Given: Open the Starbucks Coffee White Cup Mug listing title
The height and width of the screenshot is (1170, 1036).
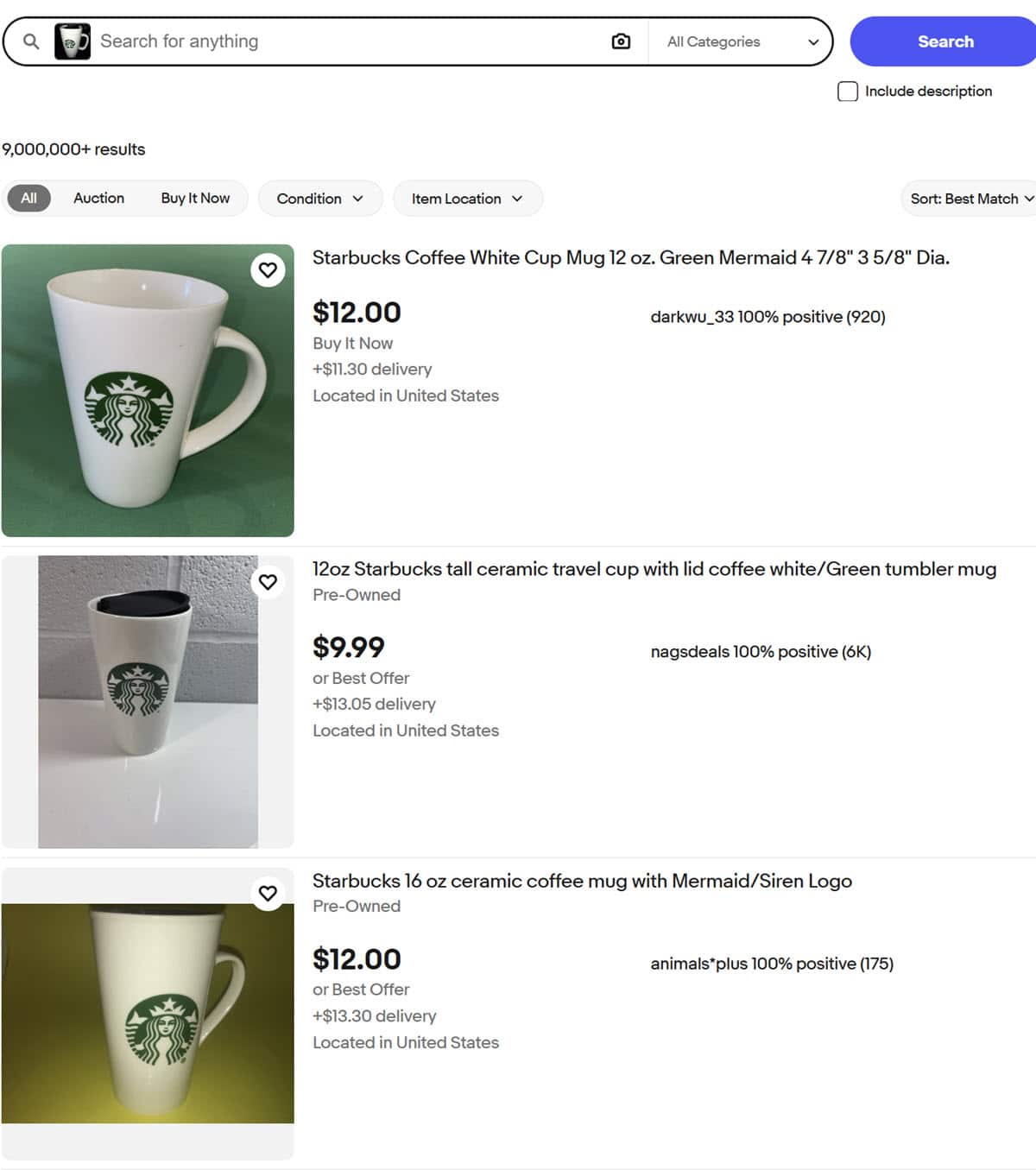Looking at the screenshot, I should pyautogui.click(x=630, y=257).
